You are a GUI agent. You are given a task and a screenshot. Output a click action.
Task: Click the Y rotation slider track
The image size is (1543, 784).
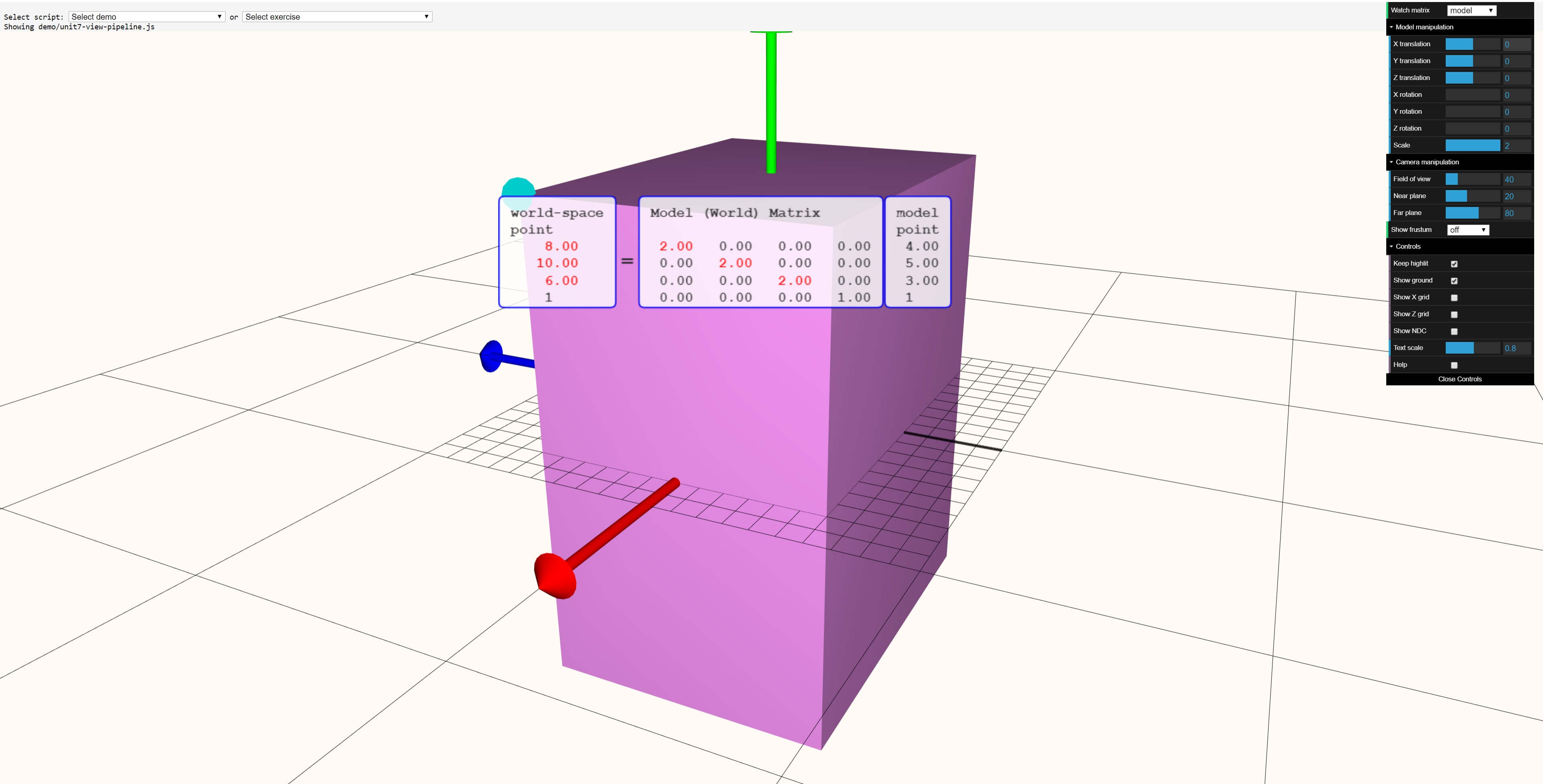[1472, 111]
